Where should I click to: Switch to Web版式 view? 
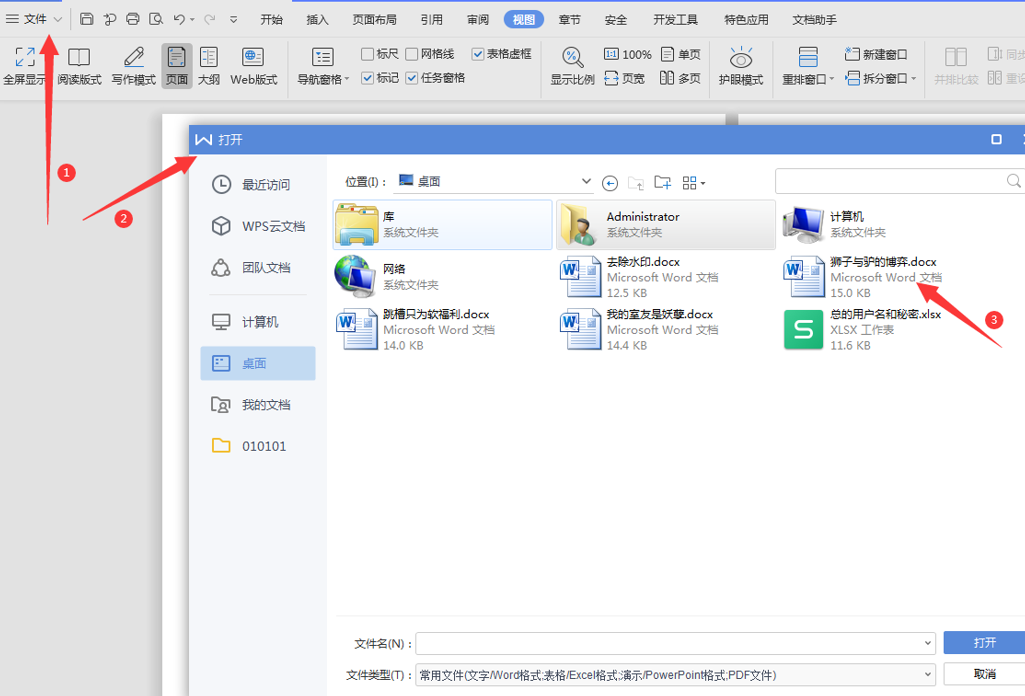tap(254, 66)
